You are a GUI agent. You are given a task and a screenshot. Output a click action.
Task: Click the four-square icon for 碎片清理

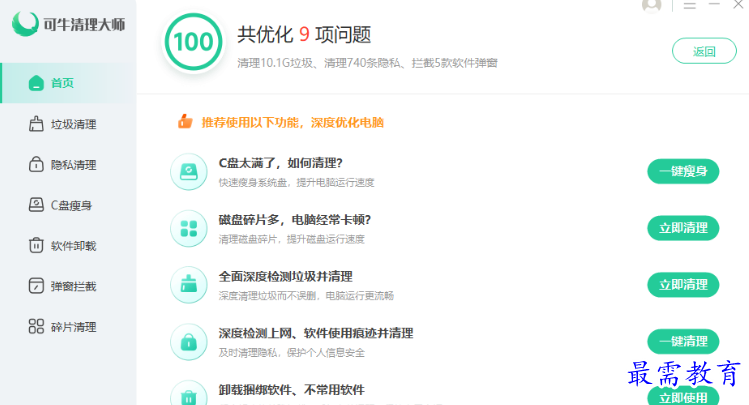(36, 327)
